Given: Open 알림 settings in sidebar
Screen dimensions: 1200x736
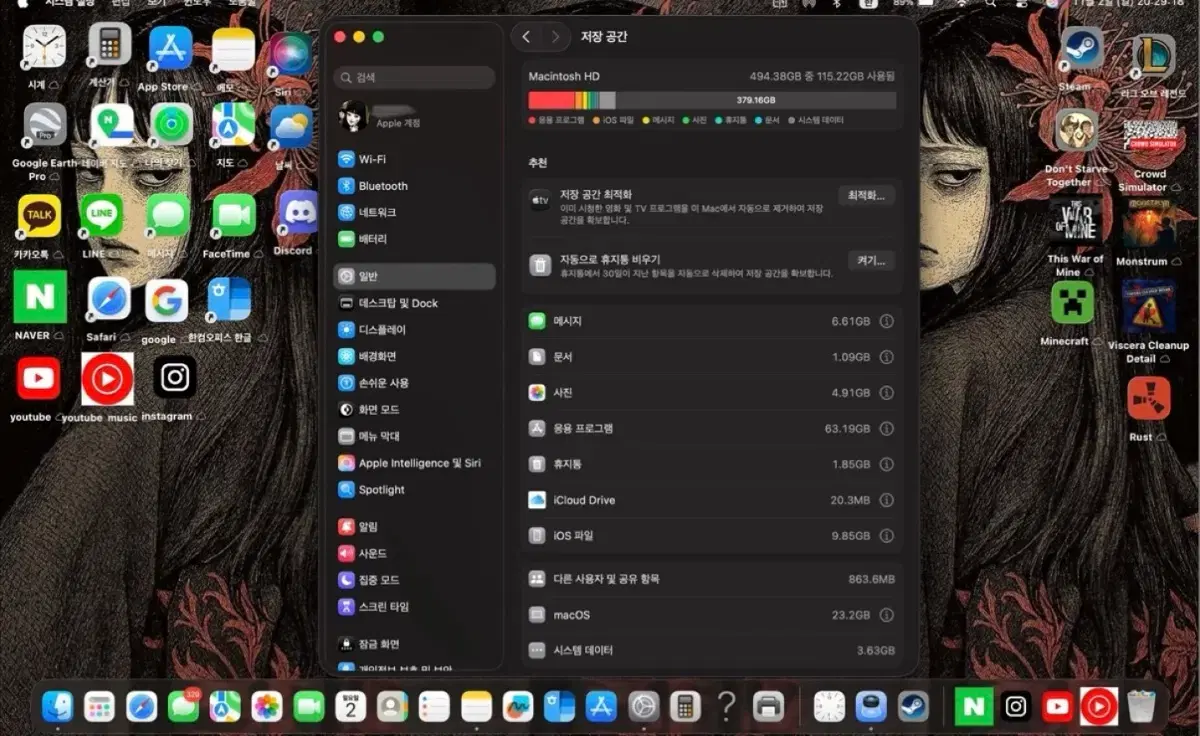Looking at the screenshot, I should (414, 526).
